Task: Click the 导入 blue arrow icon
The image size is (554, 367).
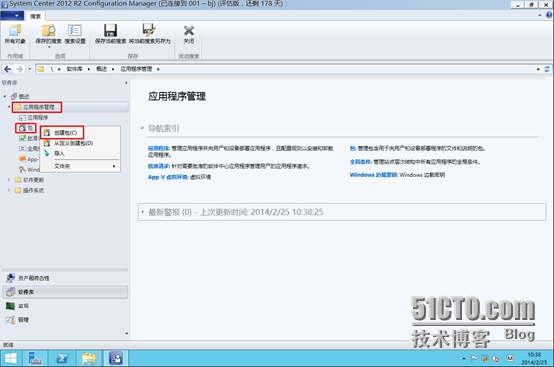Action: coord(47,153)
